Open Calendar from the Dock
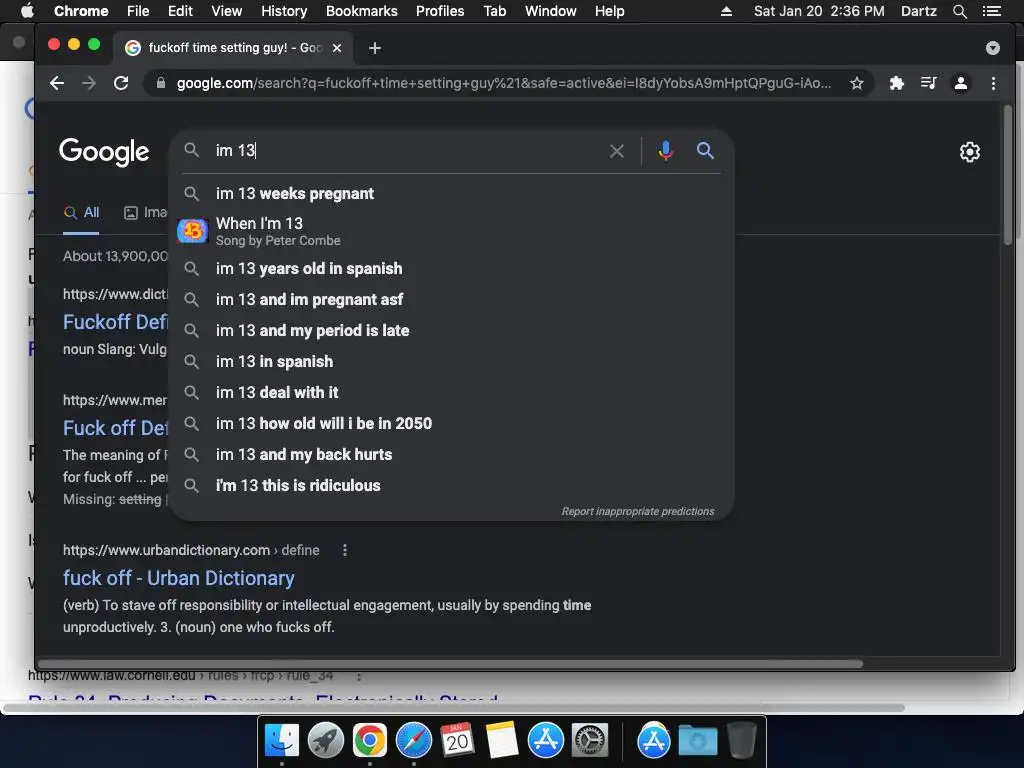This screenshot has height=768, width=1024. [457, 741]
